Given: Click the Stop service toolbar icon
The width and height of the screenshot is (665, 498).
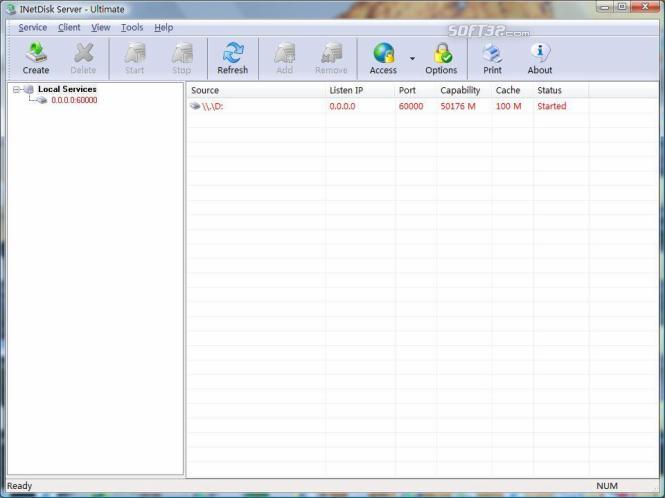Looking at the screenshot, I should tap(182, 59).
